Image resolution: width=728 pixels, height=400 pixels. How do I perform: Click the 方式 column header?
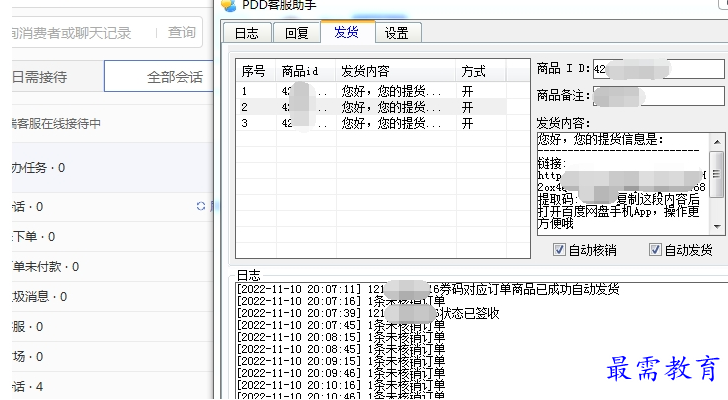tap(481, 71)
